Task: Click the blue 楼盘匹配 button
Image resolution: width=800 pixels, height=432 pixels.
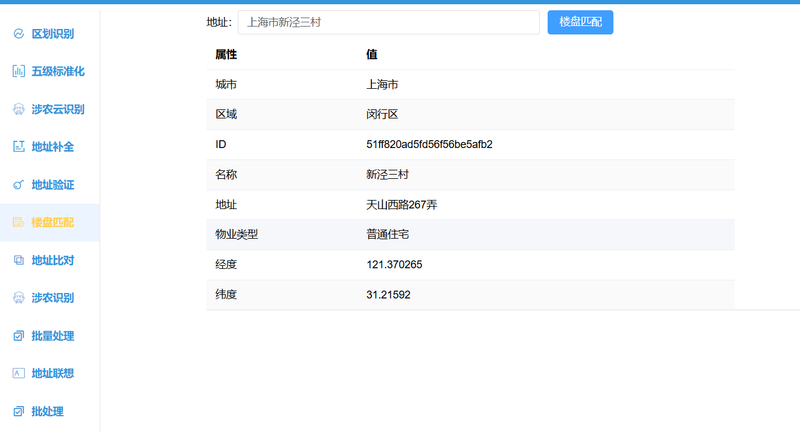Action: 580,22
